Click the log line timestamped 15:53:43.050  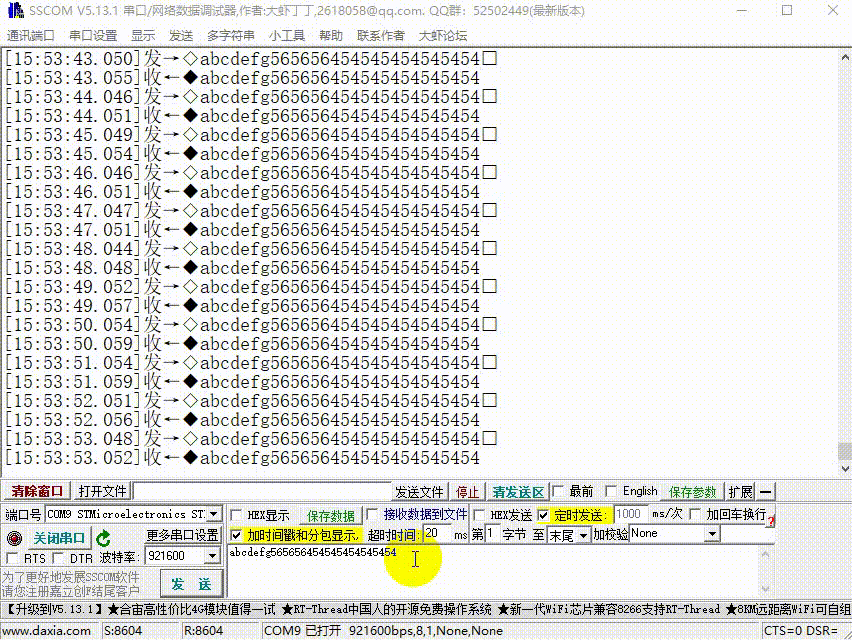(x=250, y=59)
